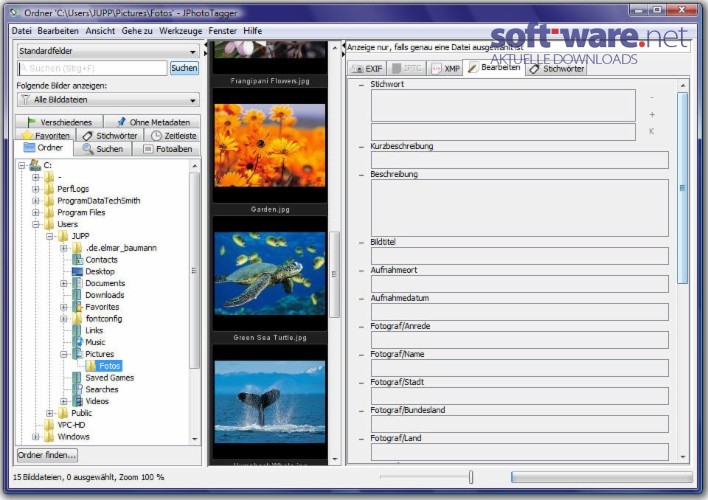Click the Kurzbeschreibung input field
This screenshot has height=500, width=708.
click(519, 160)
